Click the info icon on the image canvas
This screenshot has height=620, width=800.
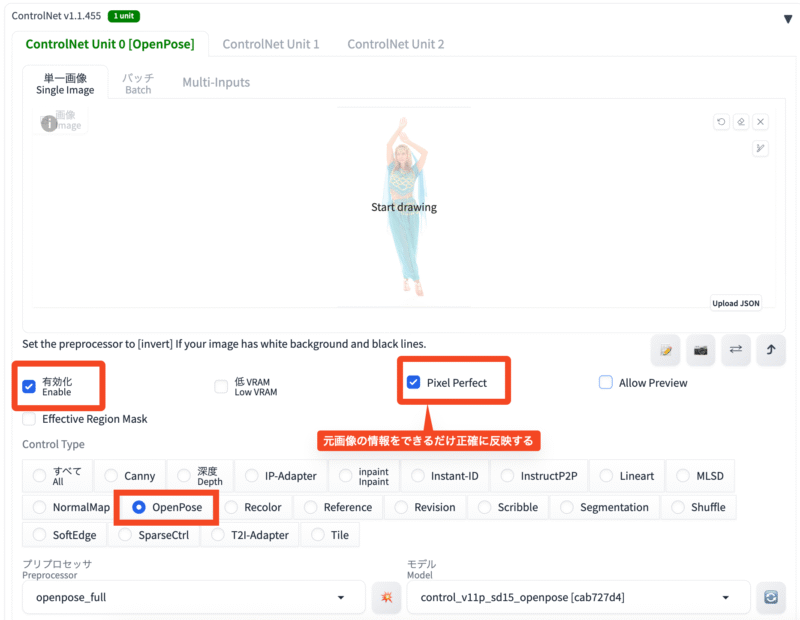[49, 123]
